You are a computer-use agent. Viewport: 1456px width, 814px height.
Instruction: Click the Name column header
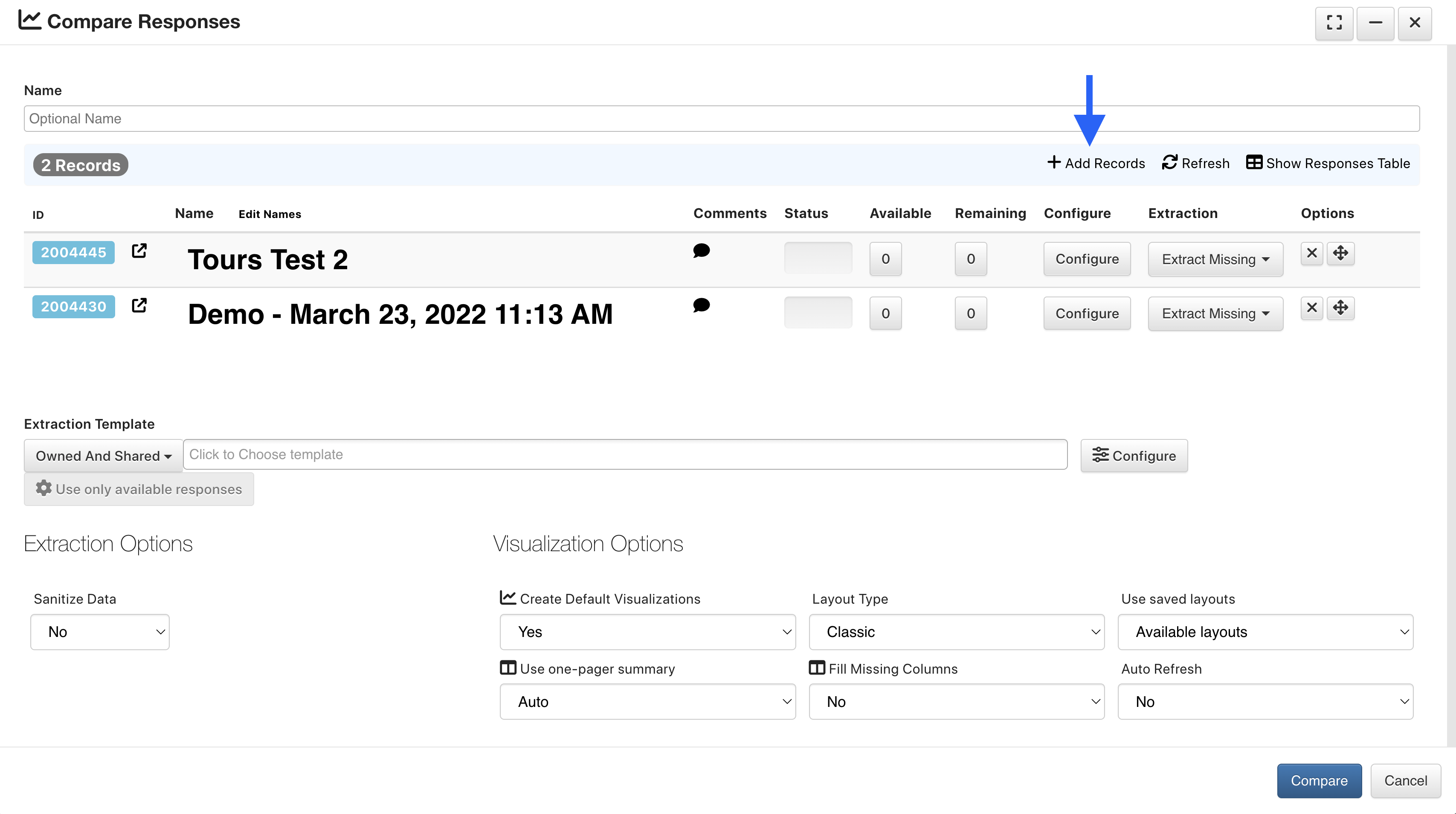(194, 213)
